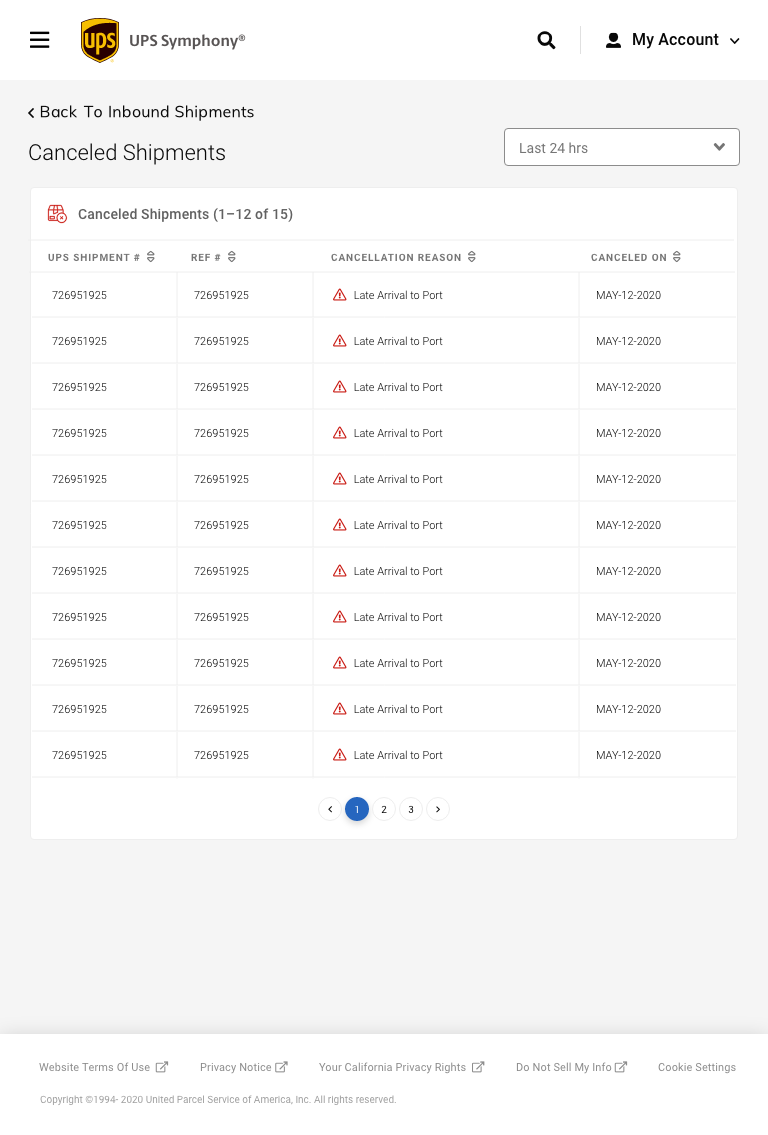The height and width of the screenshot is (1135, 768).
Task: Go back to Inbound Shipments
Action: 141,112
